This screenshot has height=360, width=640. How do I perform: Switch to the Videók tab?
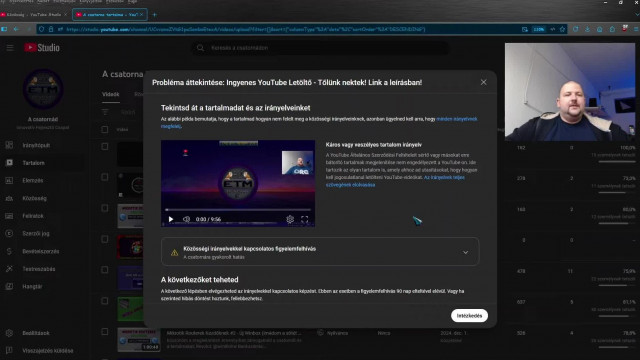click(110, 94)
